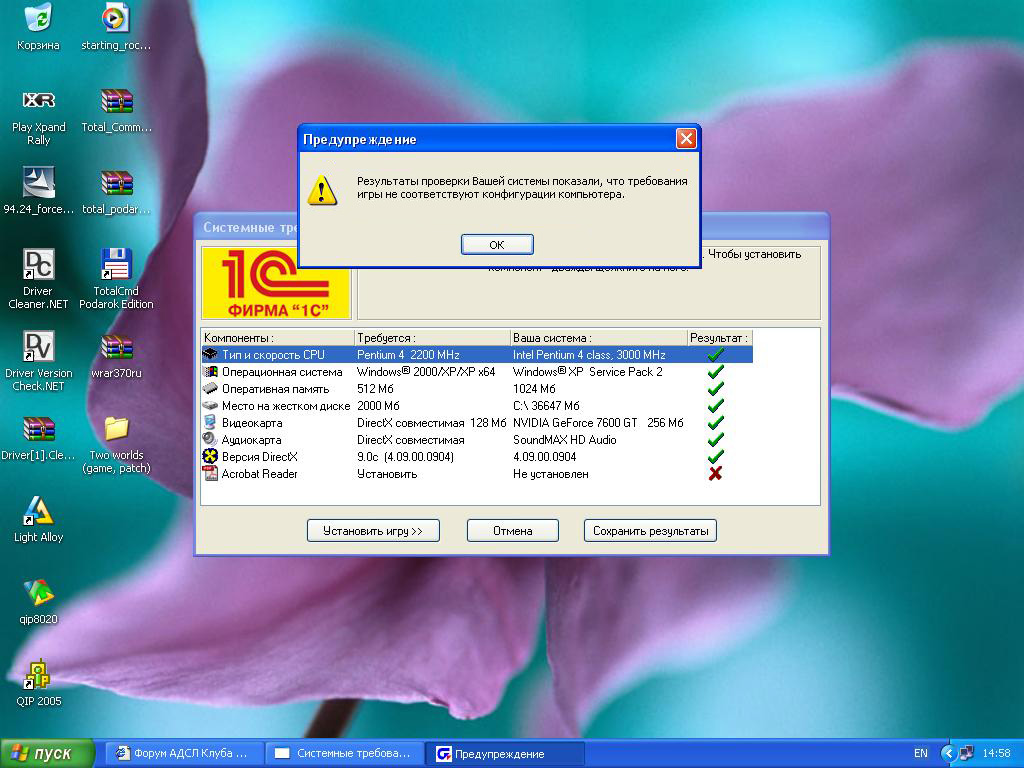Screen dimensions: 1024x768
Task: Select Driver Cleaner.NET desktop shortcut
Action: (x=39, y=264)
